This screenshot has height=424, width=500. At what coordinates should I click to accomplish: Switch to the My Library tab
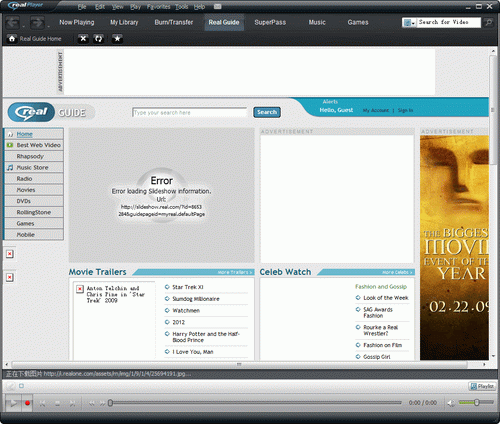tap(124, 22)
